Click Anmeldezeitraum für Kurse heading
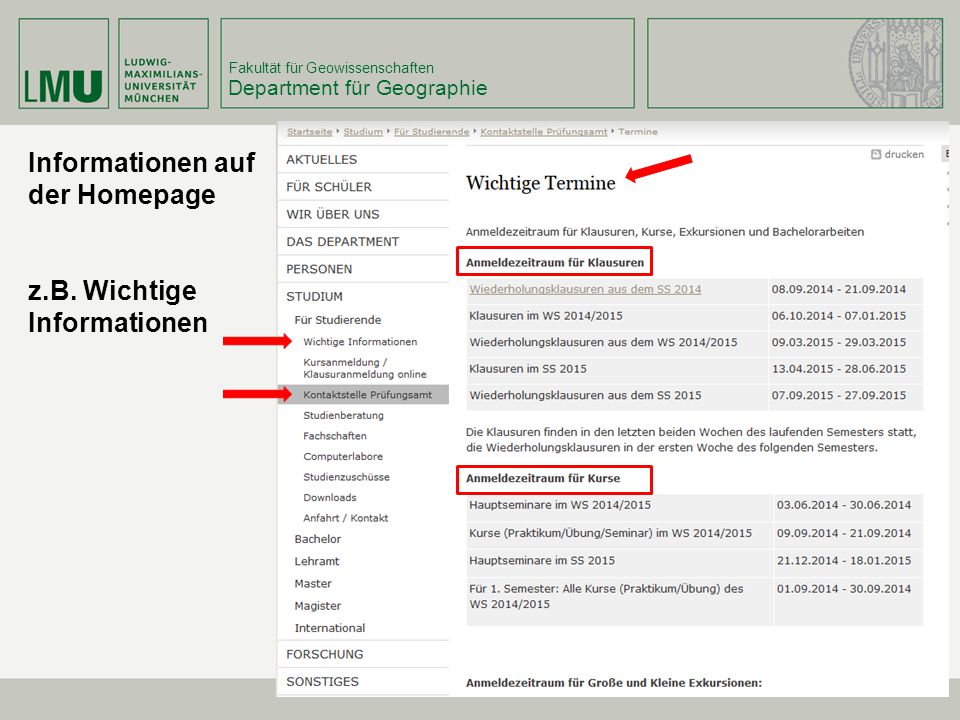960x720 pixels. [543, 478]
